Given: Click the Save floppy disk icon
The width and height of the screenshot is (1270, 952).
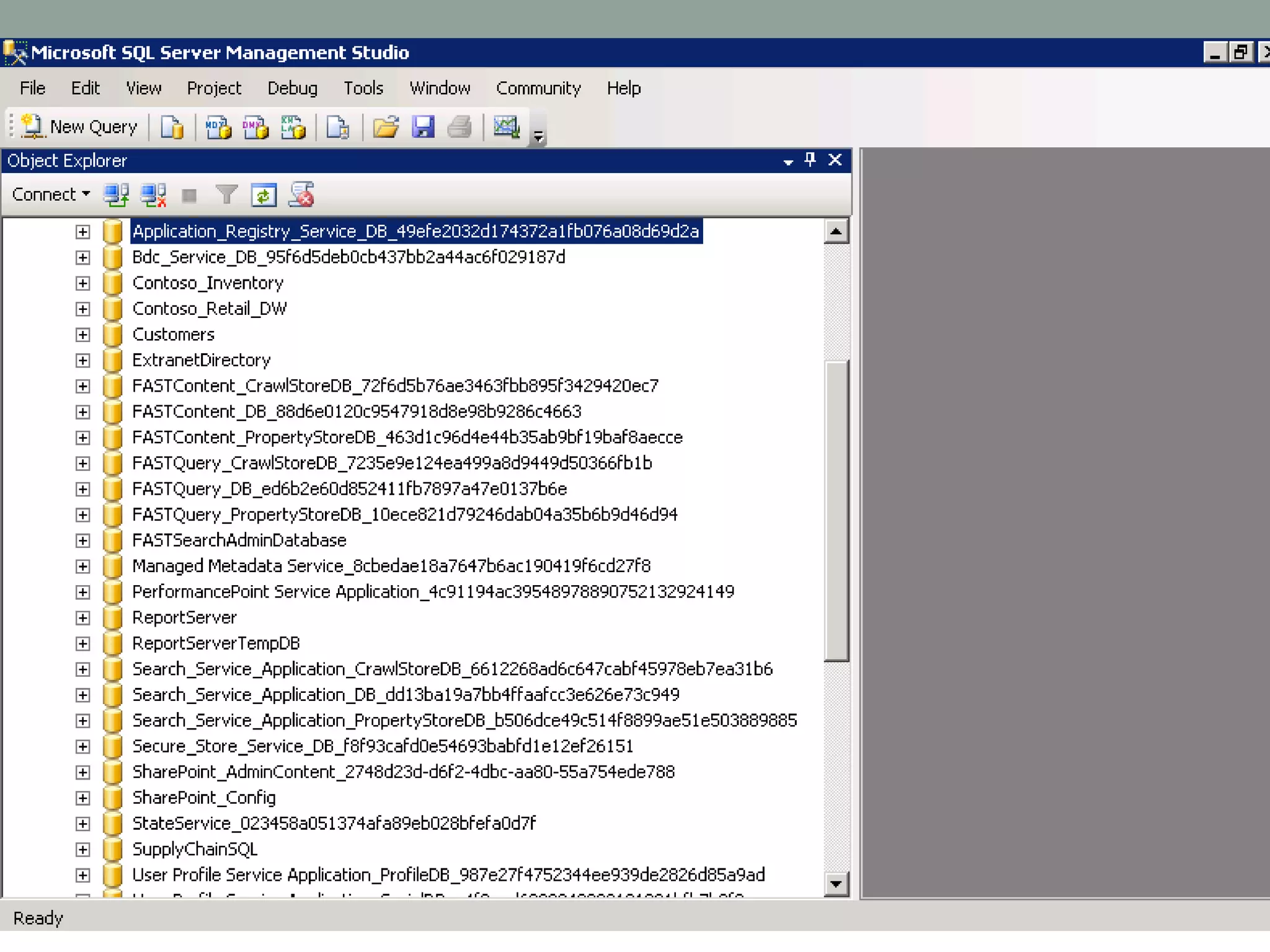Looking at the screenshot, I should [424, 127].
